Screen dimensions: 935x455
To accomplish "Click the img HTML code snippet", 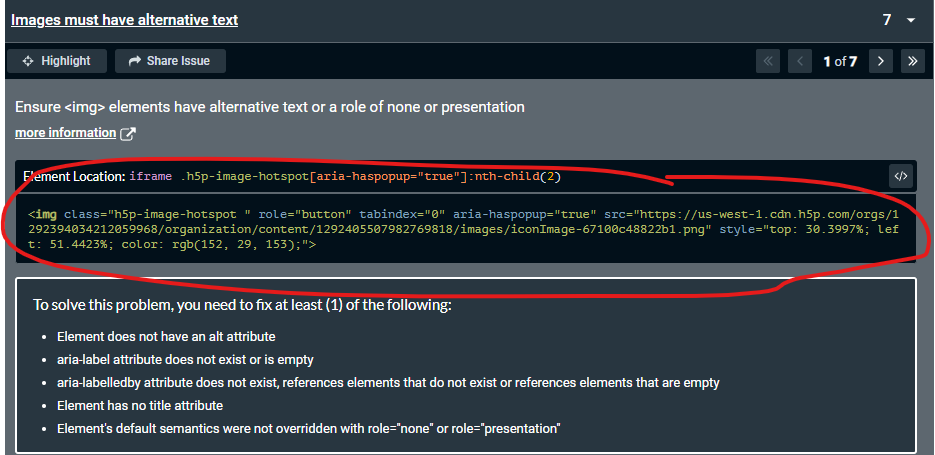I will tap(465, 228).
